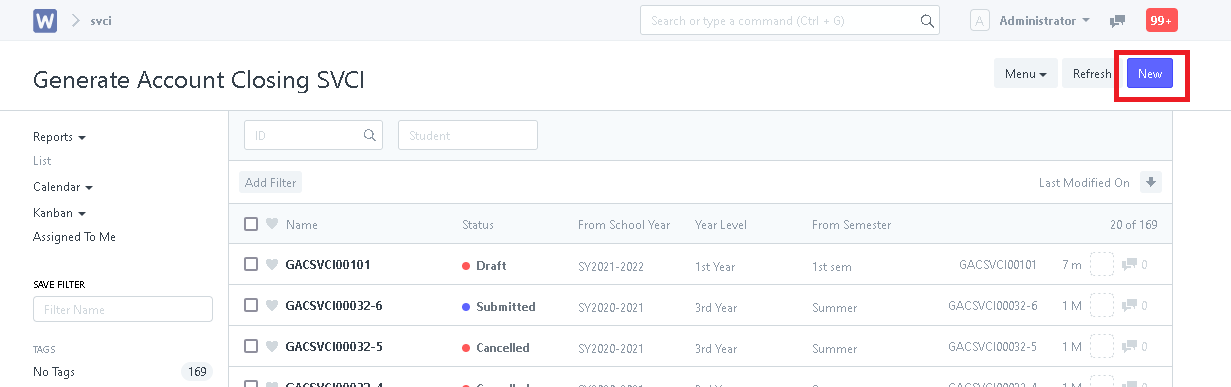Screen dimensions: 1231x387
Task: Click the Student filter input field
Action: tap(468, 135)
